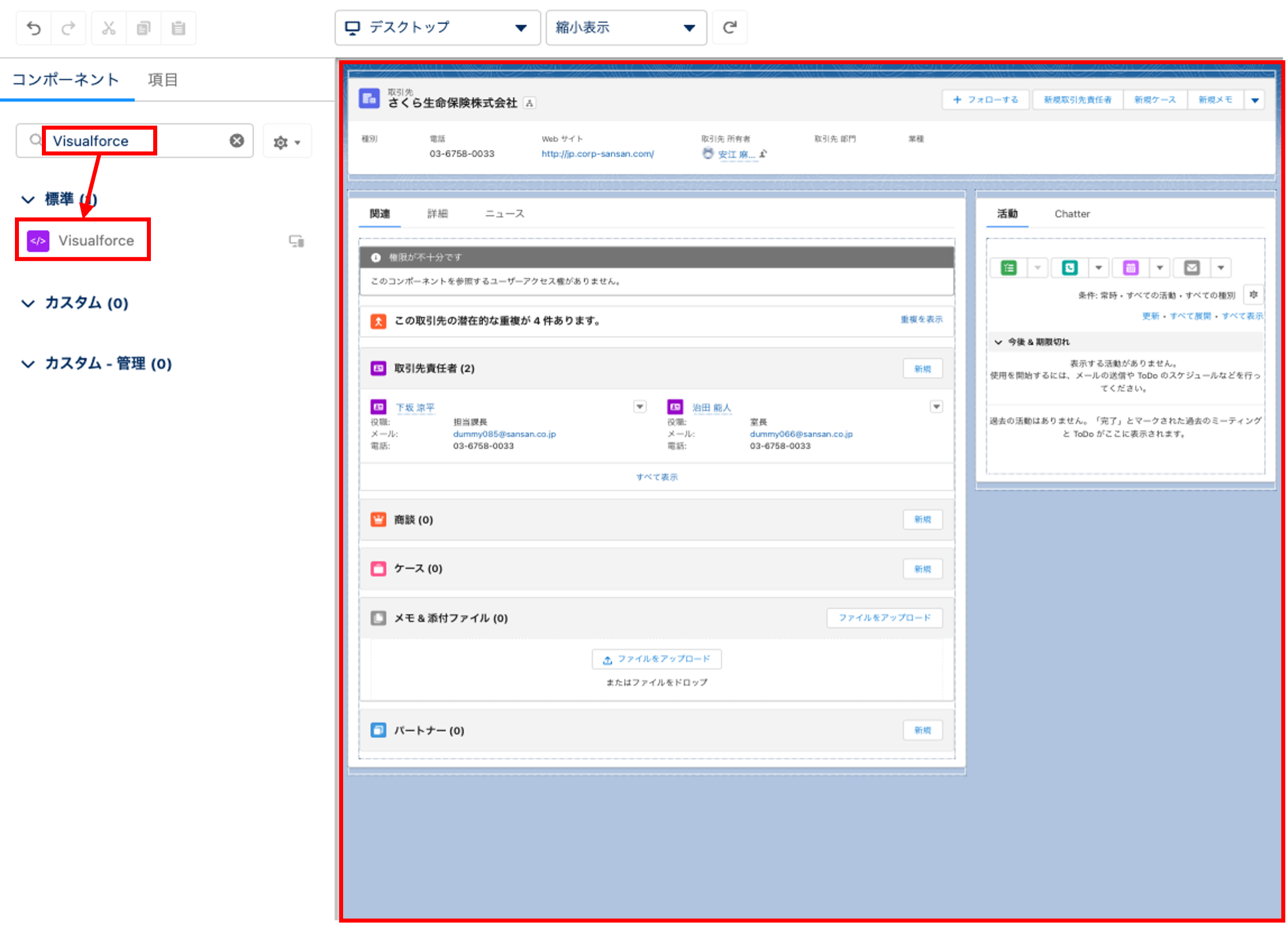Click the copy icon in toolbar
The height and width of the screenshot is (925, 1288).
click(143, 28)
